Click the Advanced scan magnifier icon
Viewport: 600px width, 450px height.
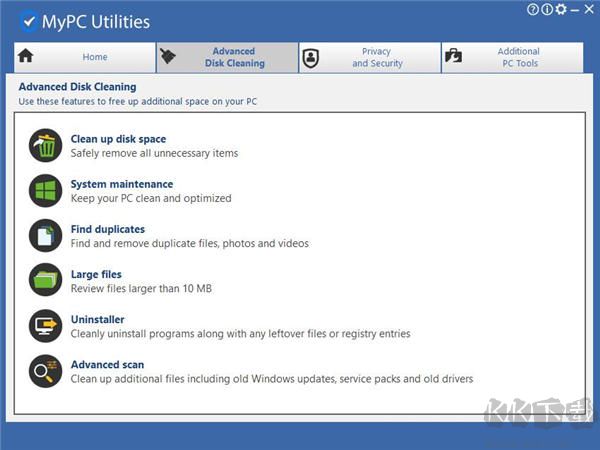[46, 371]
